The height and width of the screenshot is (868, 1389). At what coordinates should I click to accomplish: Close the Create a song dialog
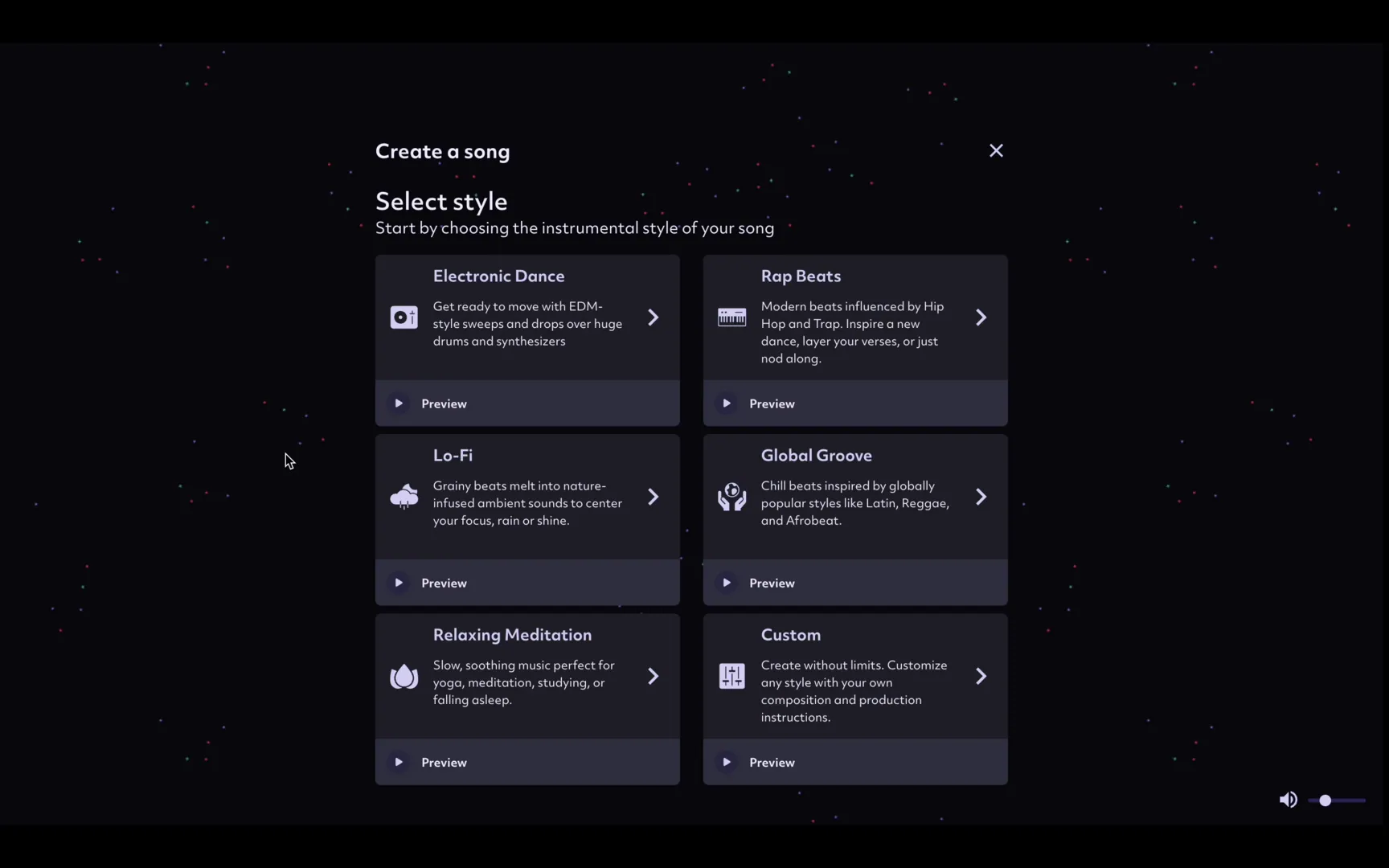pos(996,151)
